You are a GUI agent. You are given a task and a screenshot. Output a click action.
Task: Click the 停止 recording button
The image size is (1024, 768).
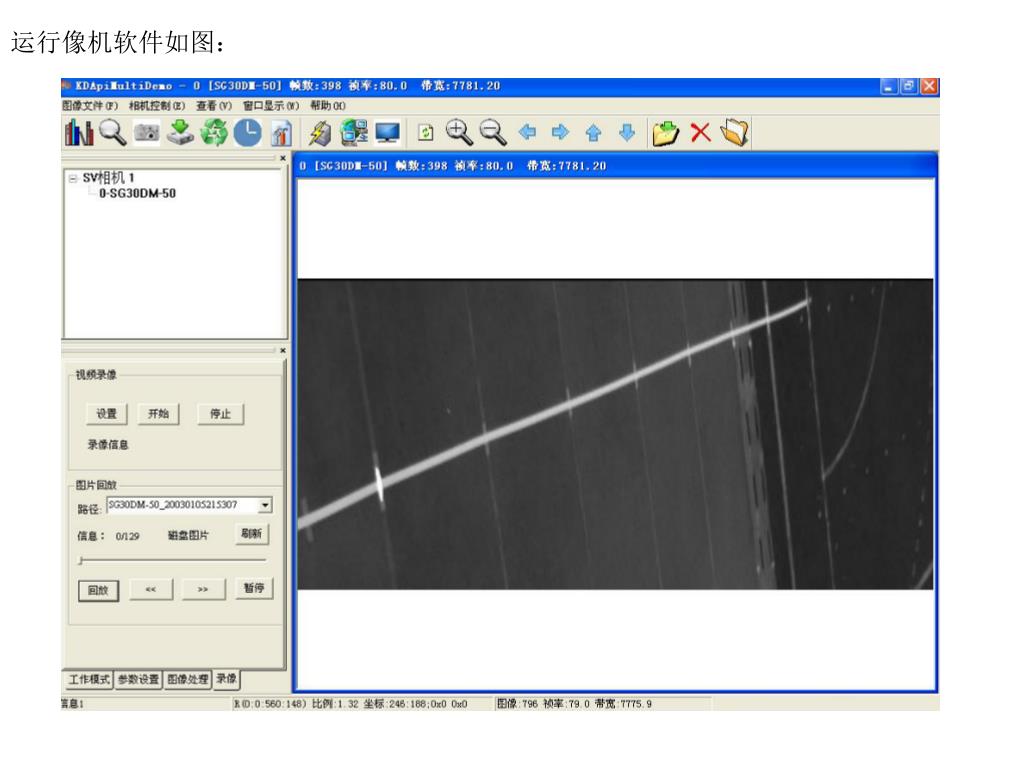221,414
